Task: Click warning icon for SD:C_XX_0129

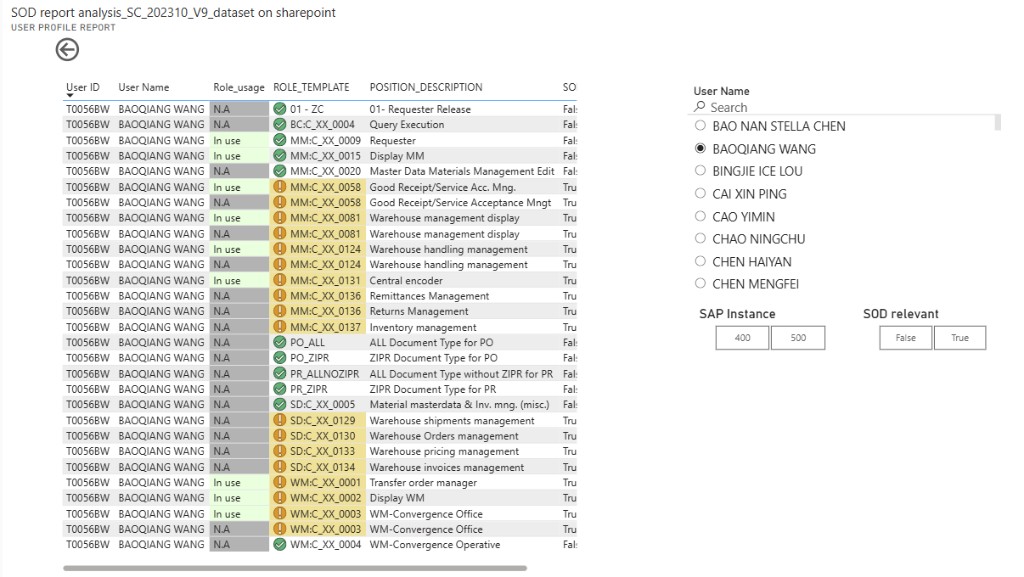Action: [280, 420]
